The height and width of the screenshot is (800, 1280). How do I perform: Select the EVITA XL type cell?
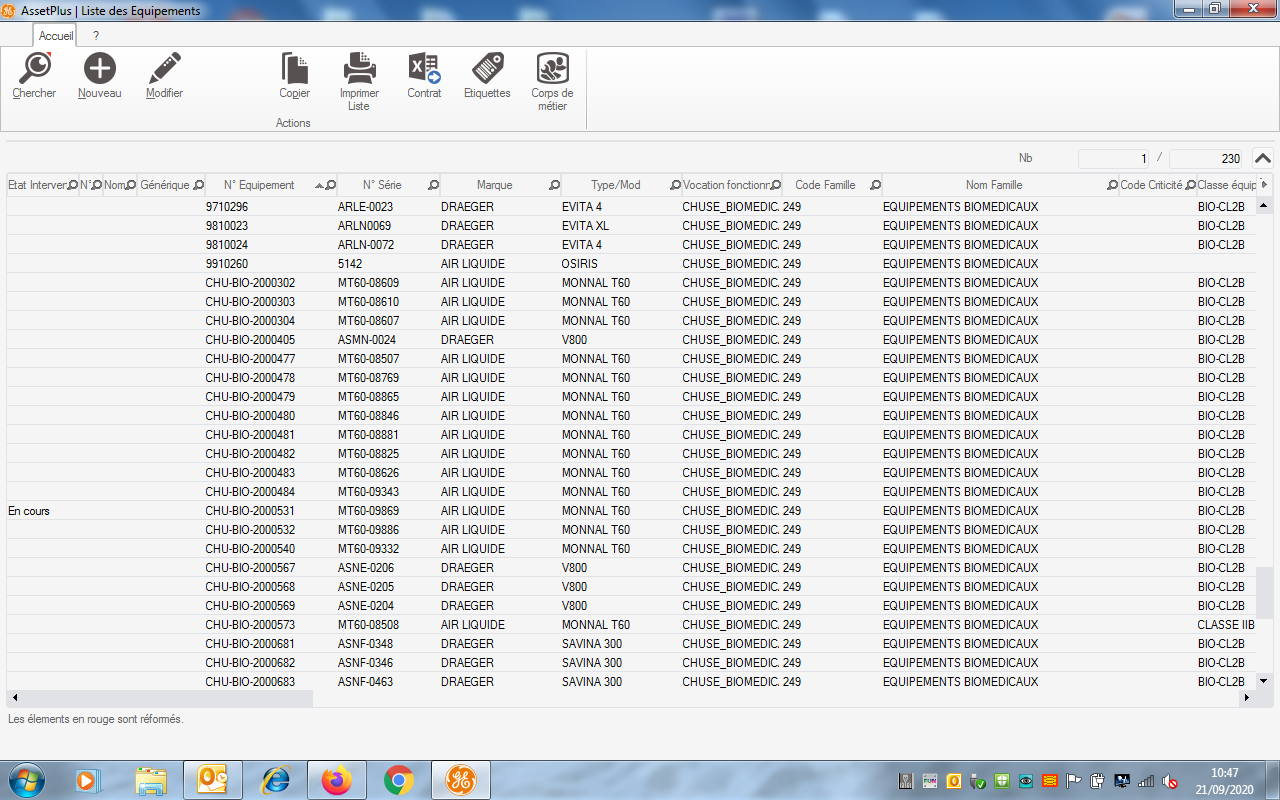[585, 226]
